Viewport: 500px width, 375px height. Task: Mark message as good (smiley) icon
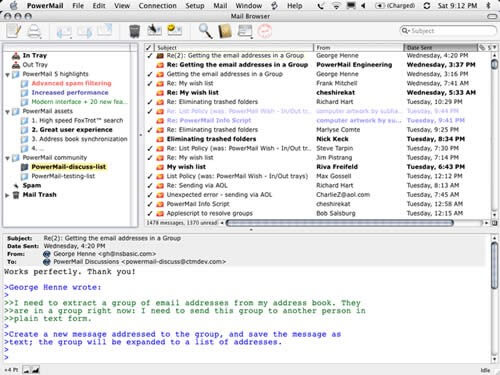tap(174, 30)
